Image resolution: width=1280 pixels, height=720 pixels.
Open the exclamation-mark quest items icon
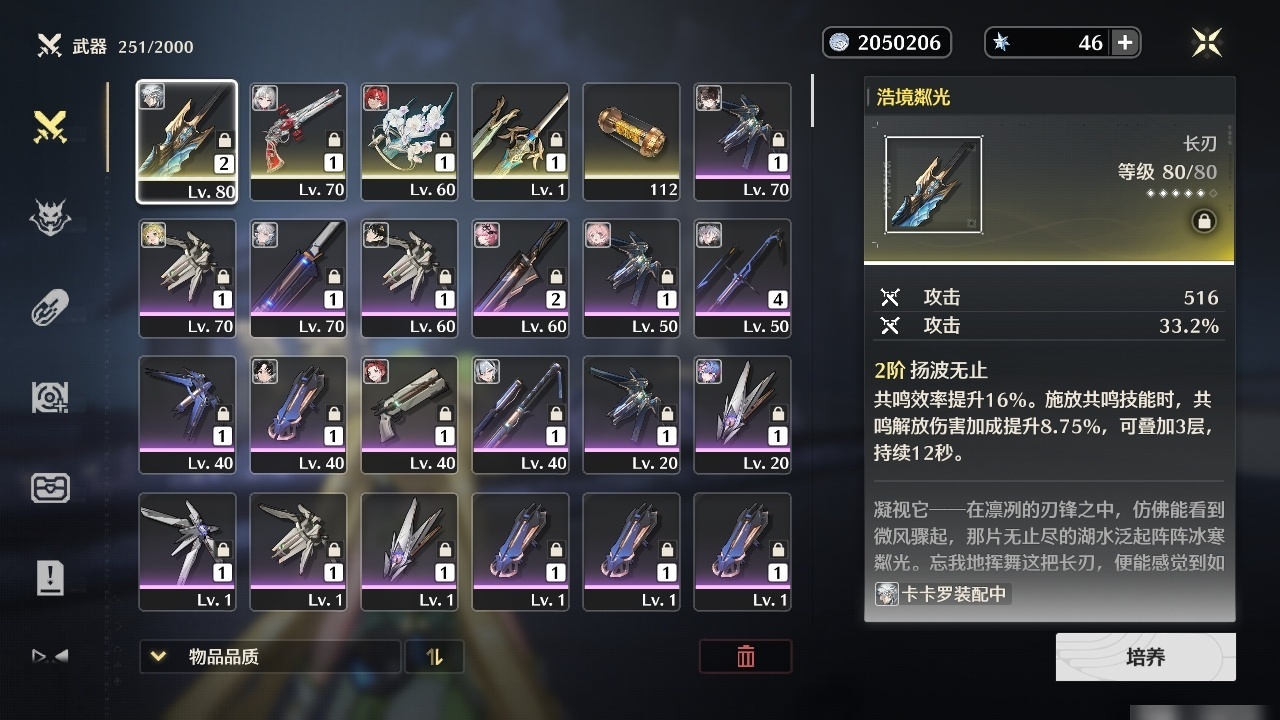[x=50, y=577]
